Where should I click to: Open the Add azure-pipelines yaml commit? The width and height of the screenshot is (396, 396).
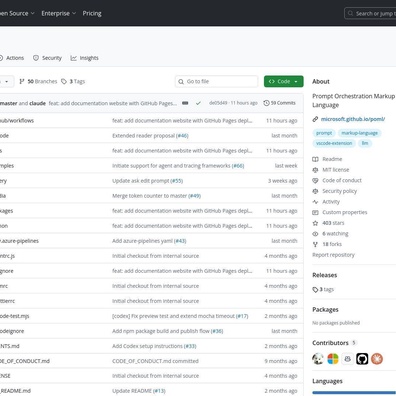point(142,241)
